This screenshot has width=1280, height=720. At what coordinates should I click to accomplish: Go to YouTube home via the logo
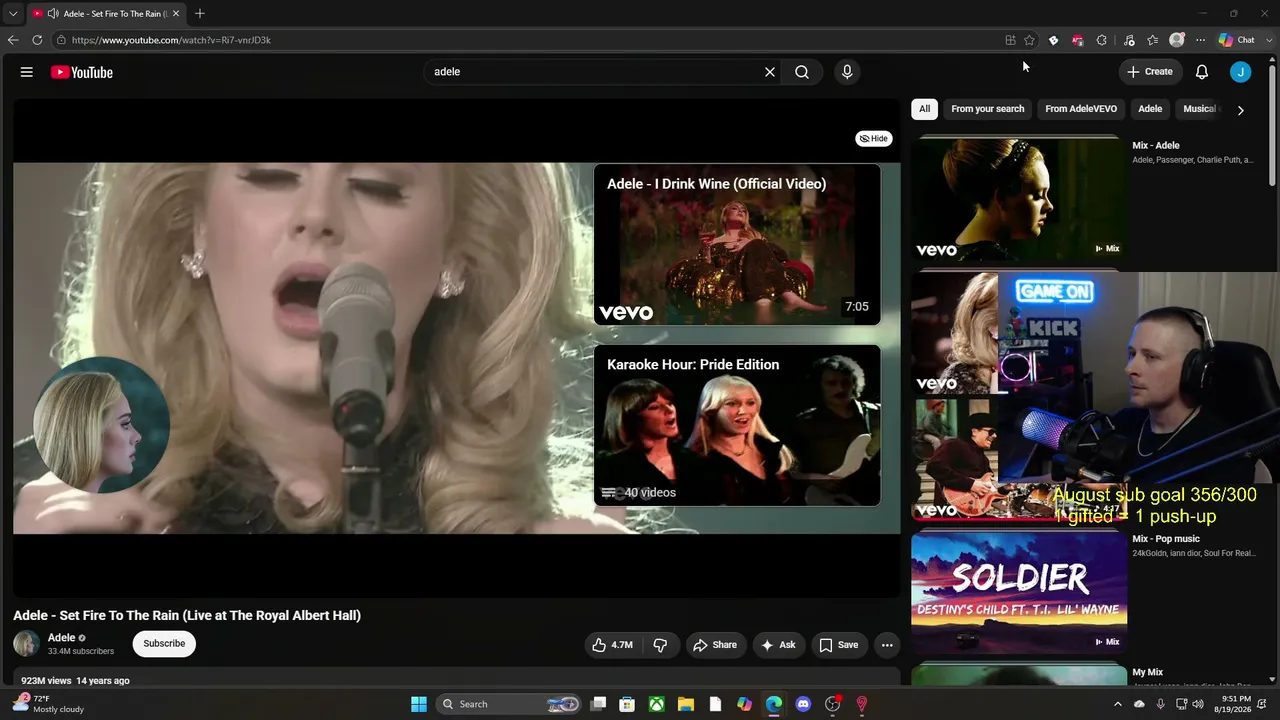pyautogui.click(x=82, y=72)
